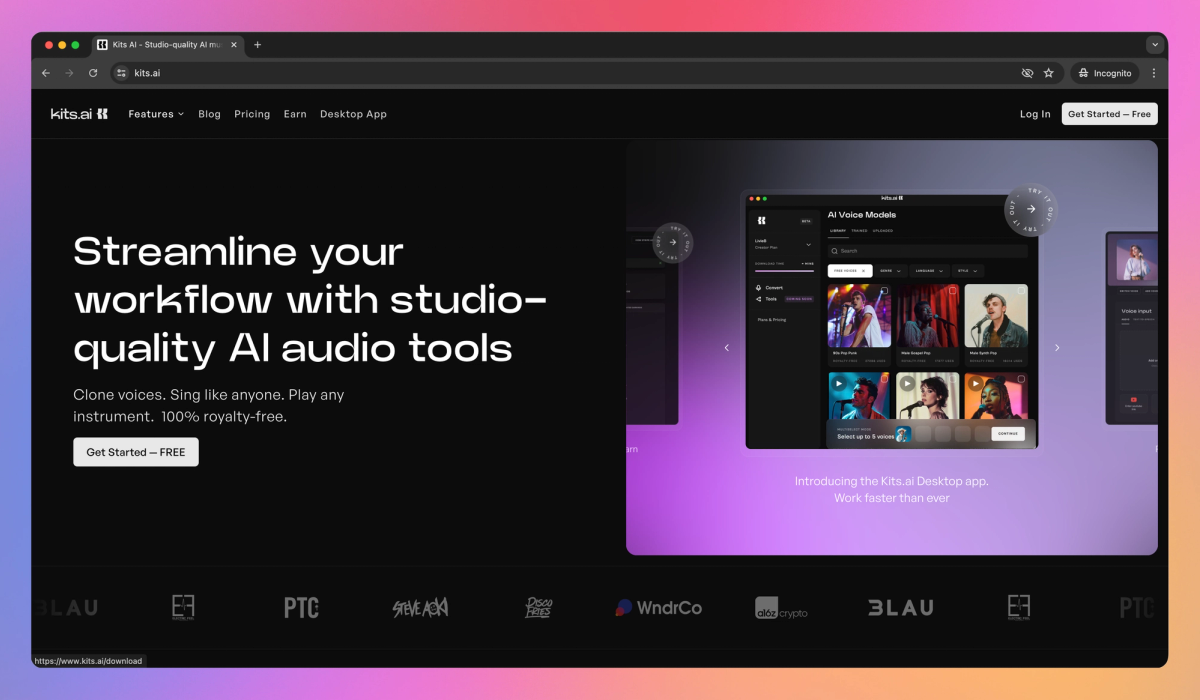Image resolution: width=1200 pixels, height=700 pixels.
Task: Click the download time progress bar
Action: click(x=784, y=270)
